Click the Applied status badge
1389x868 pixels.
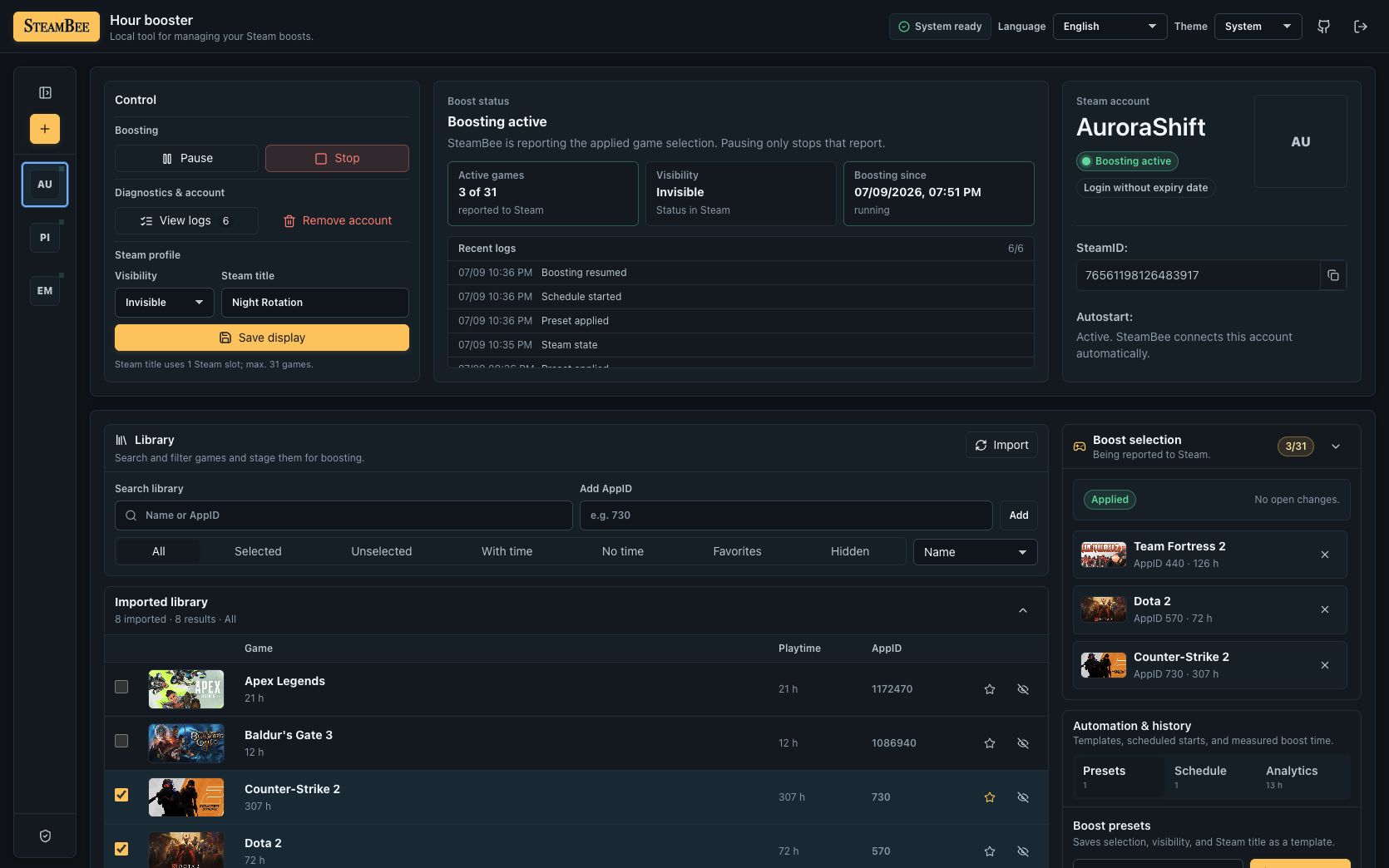(x=1110, y=500)
